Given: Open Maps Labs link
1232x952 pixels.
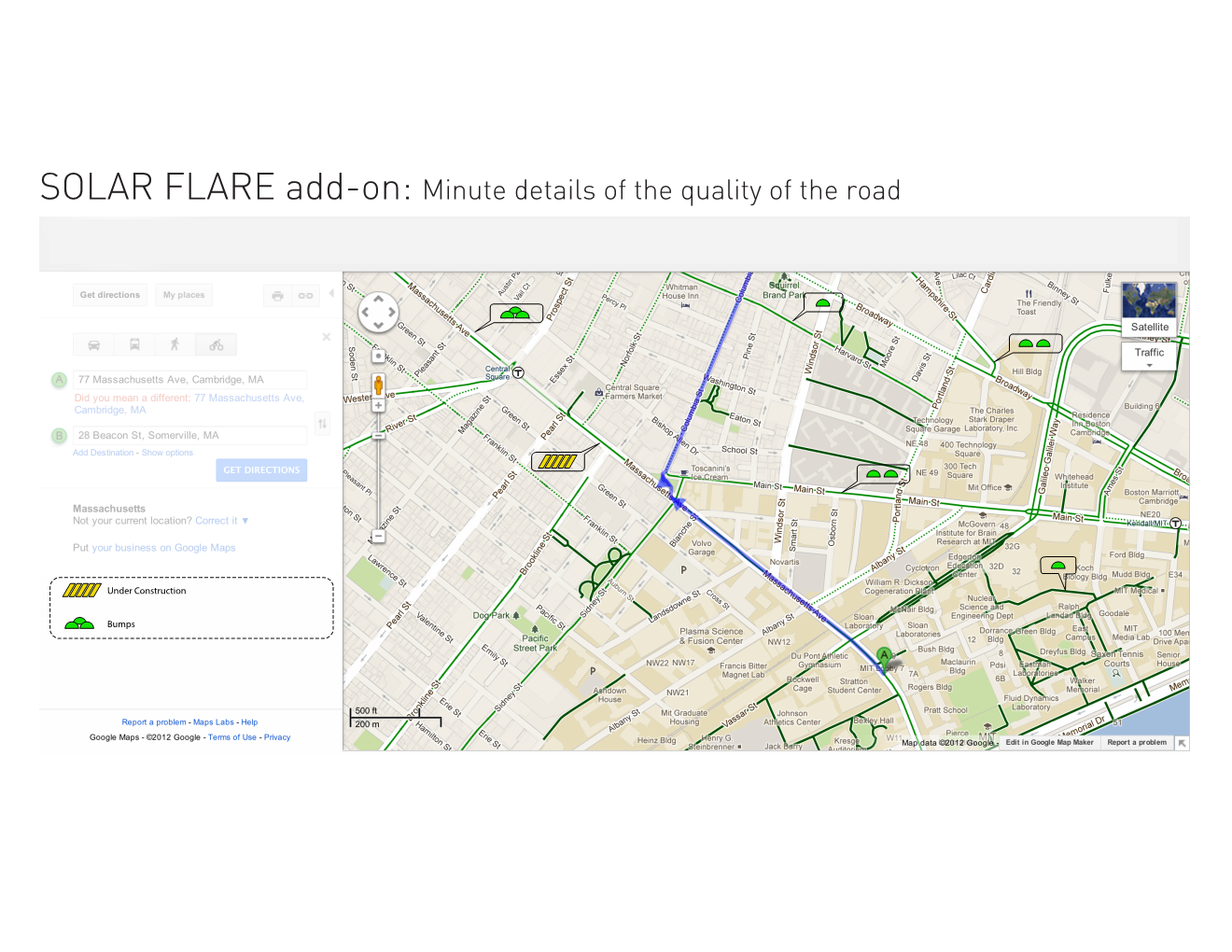Looking at the screenshot, I should [x=214, y=722].
